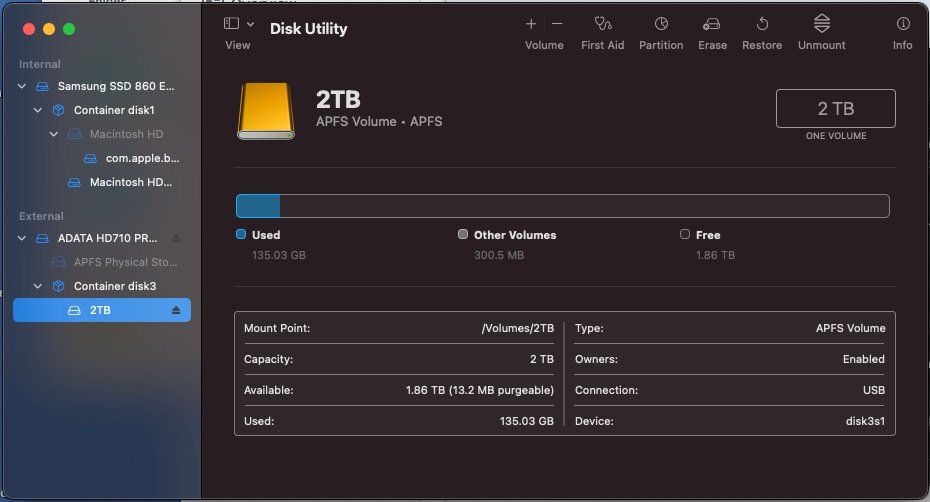930x502 pixels.
Task: Click the Free legend swatch
Action: point(684,234)
